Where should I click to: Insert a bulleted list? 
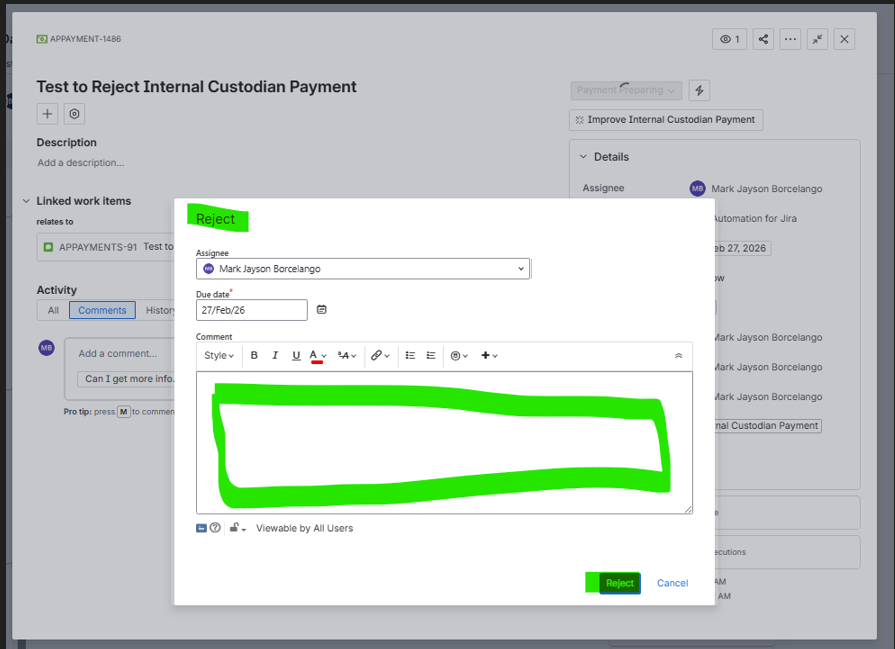[410, 355]
